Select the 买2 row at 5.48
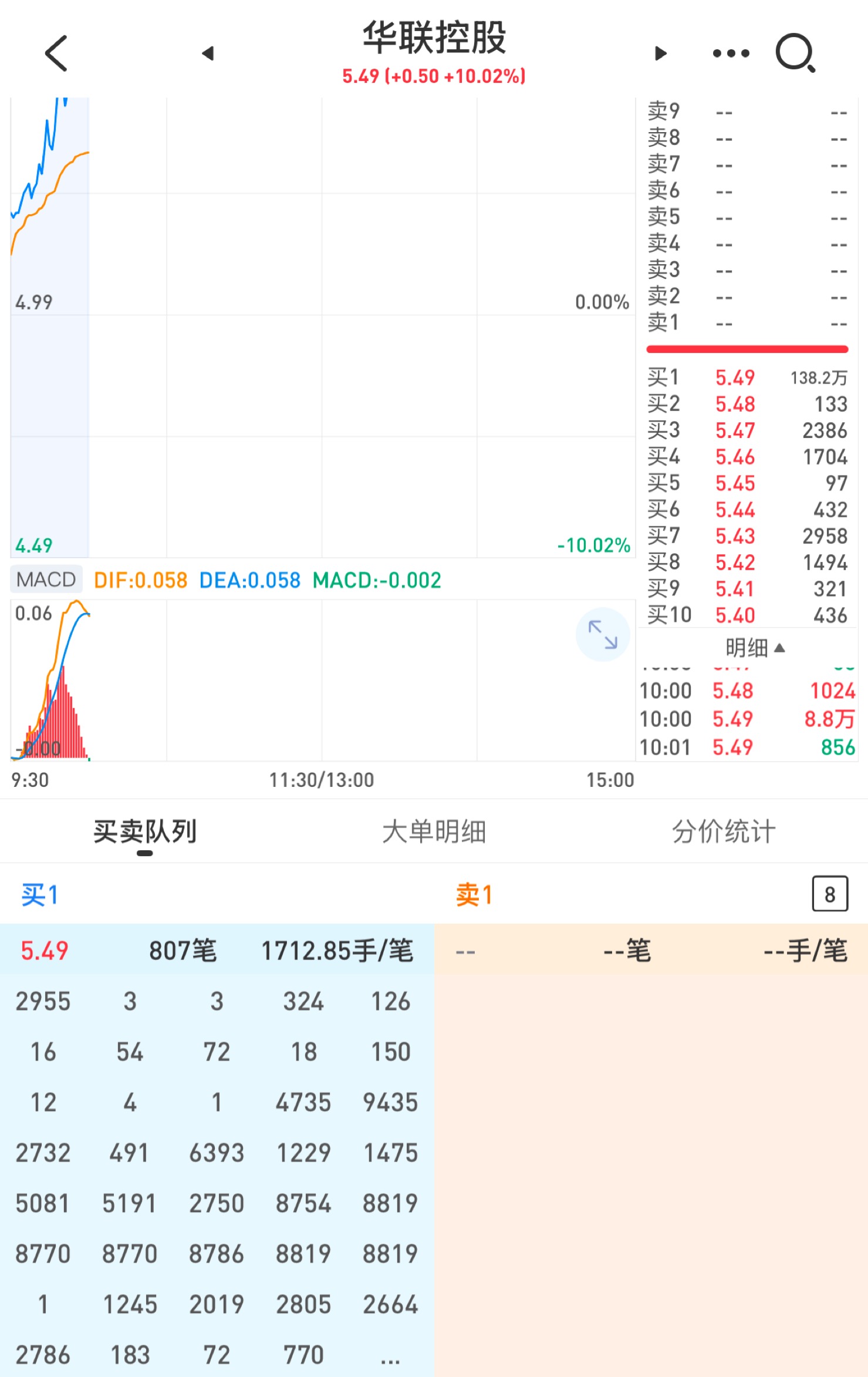The image size is (868, 1377). [x=747, y=403]
